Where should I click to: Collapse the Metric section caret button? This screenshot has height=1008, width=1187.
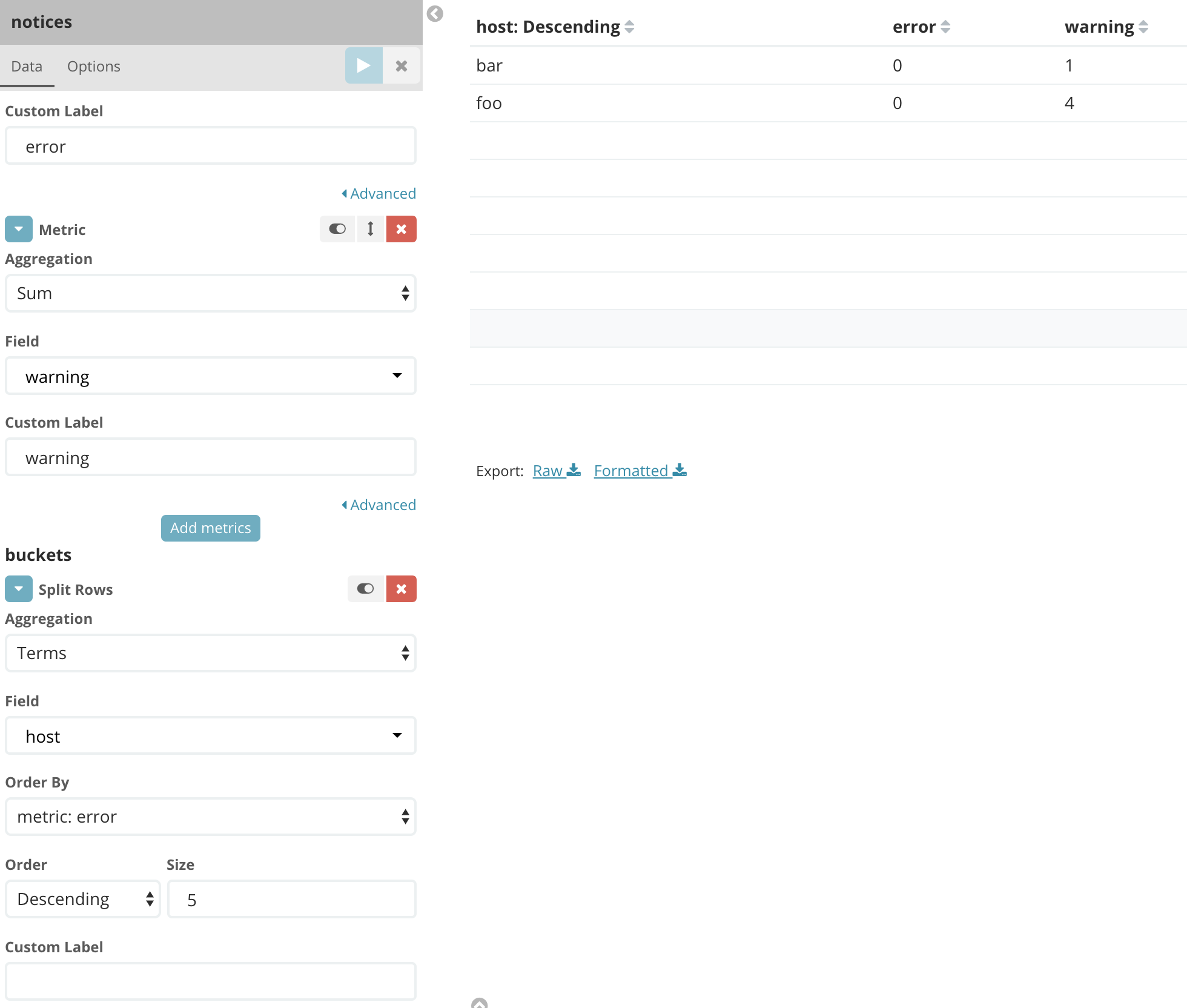[19, 230]
